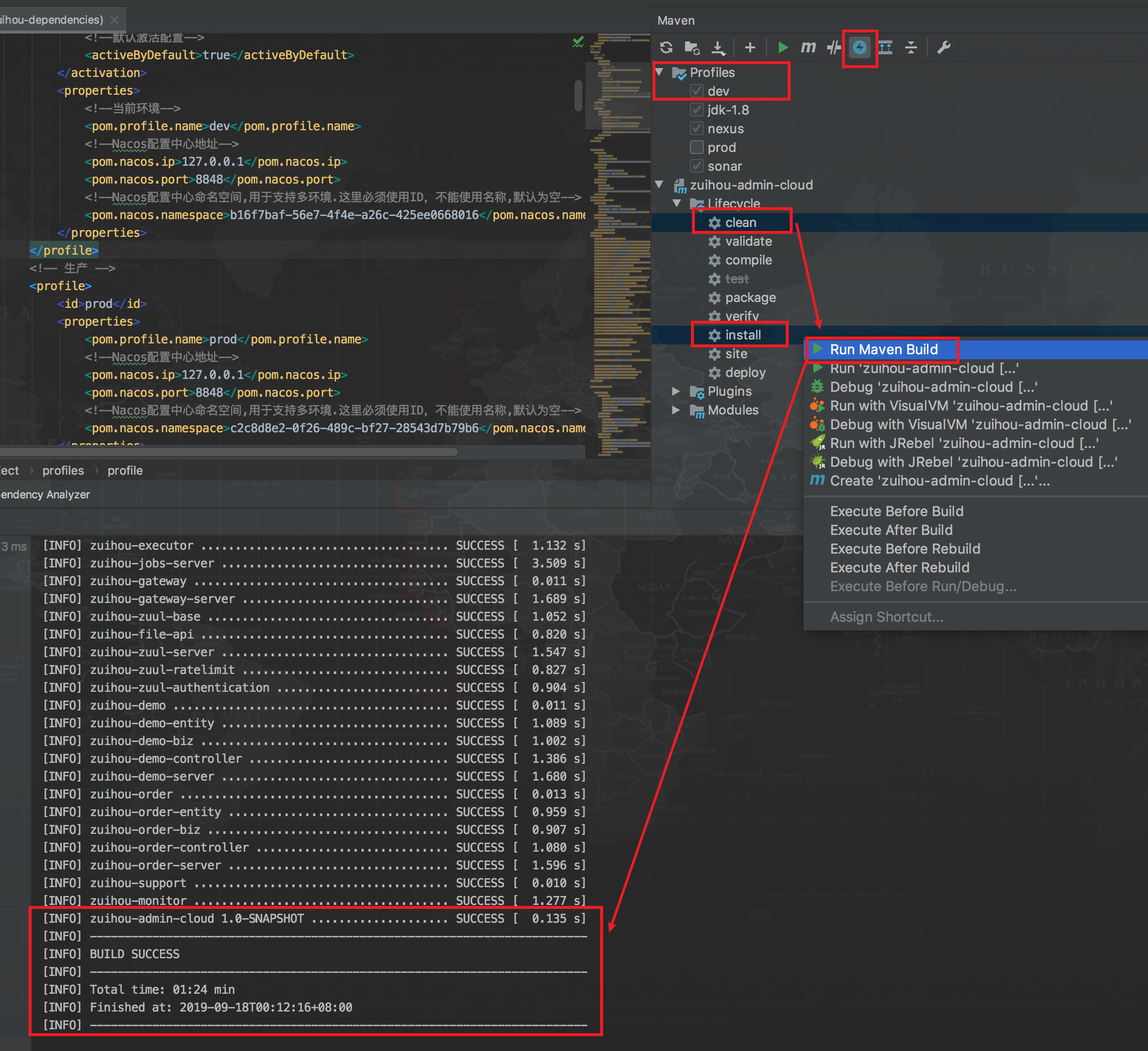Viewport: 1148px width, 1051px height.
Task: Collapse the zuihou-admin-cloud project node
Action: 659,185
